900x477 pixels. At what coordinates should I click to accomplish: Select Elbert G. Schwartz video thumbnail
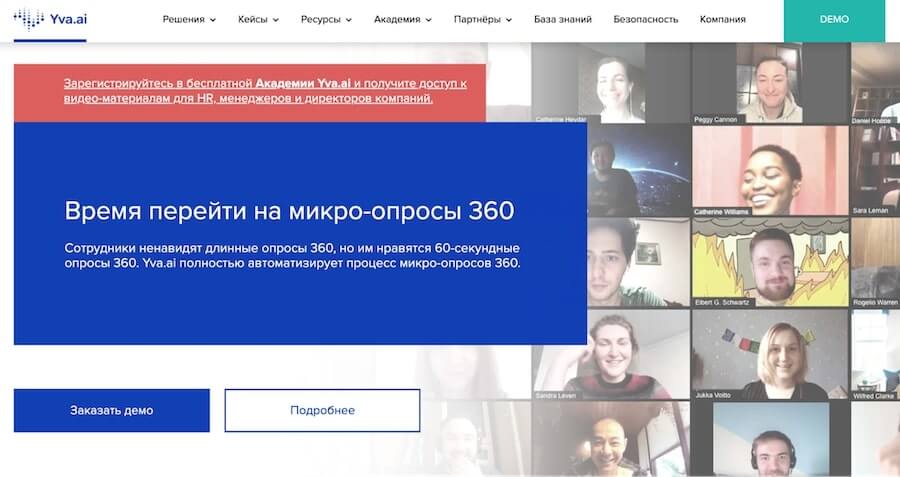point(770,262)
